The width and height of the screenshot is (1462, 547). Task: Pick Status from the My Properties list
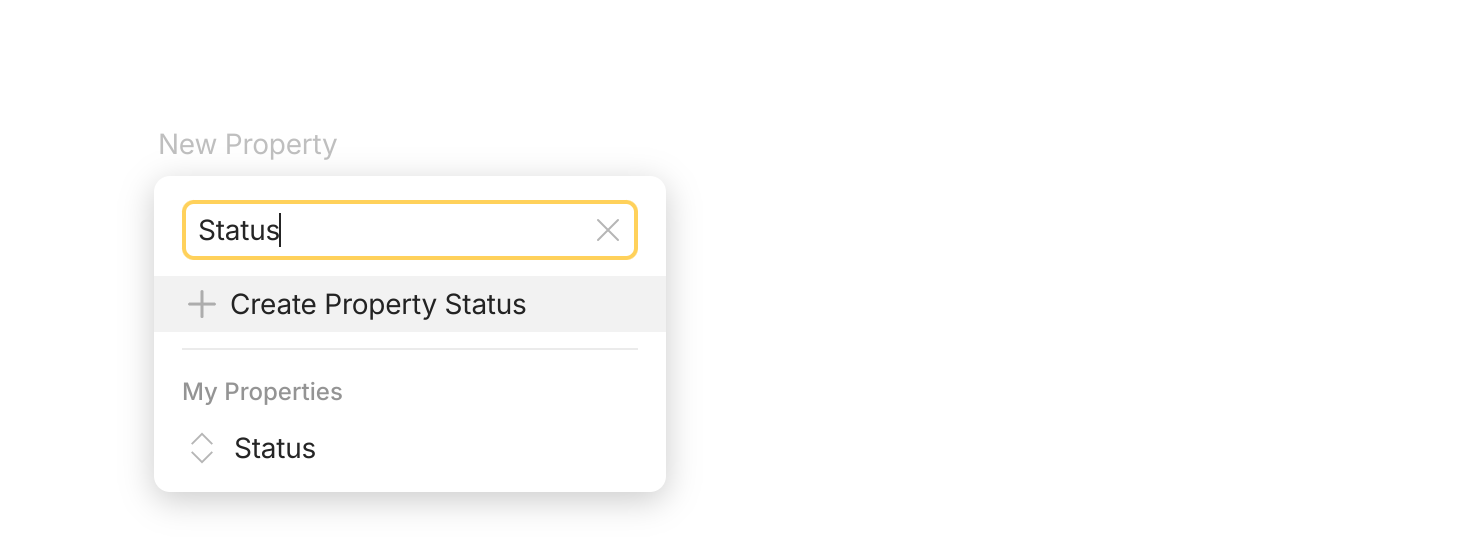tap(275, 448)
